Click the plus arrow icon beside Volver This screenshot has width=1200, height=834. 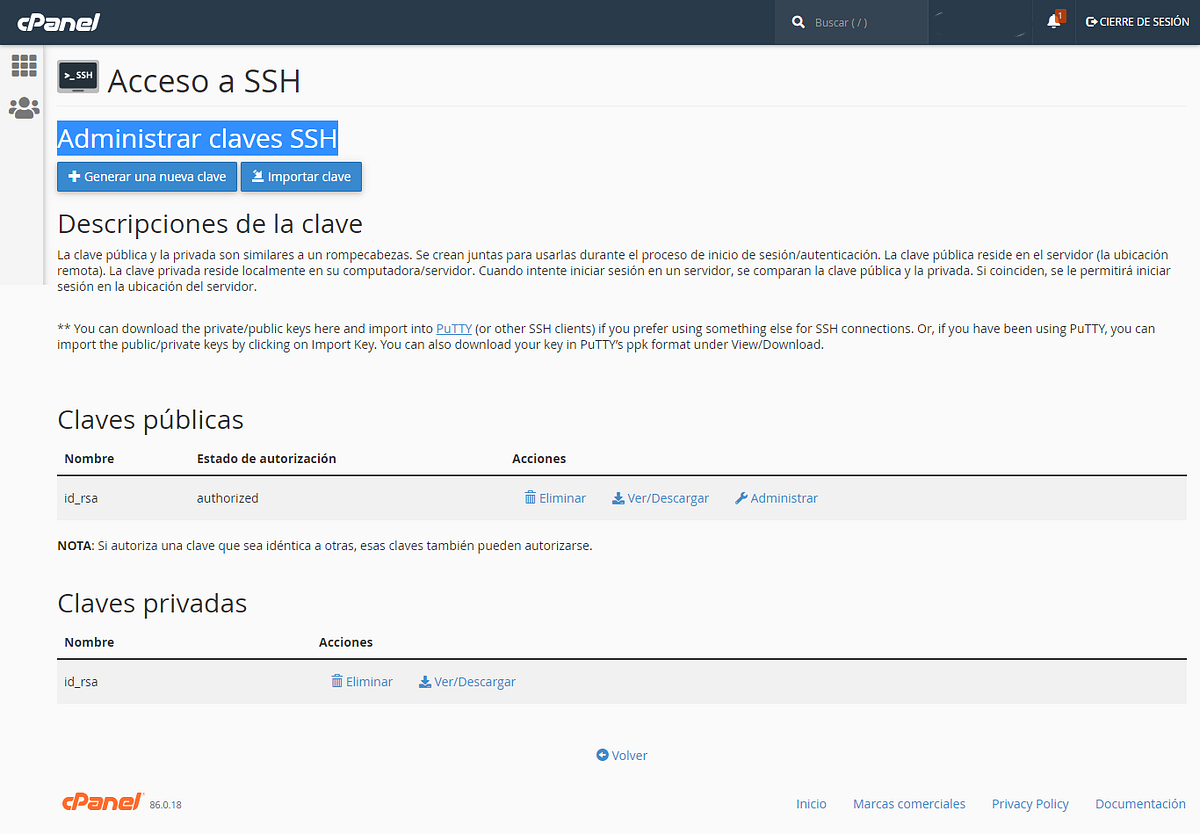tap(601, 755)
